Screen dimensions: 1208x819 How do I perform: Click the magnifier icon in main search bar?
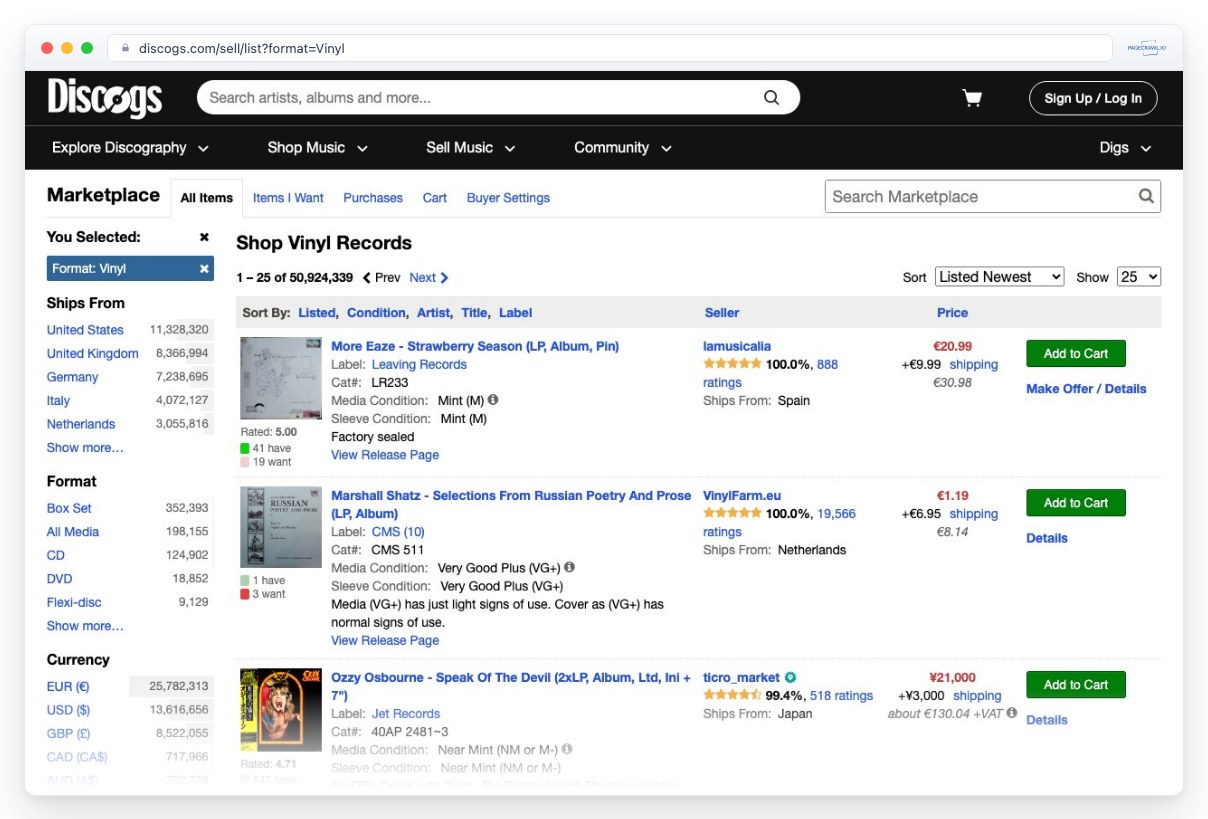click(x=771, y=98)
